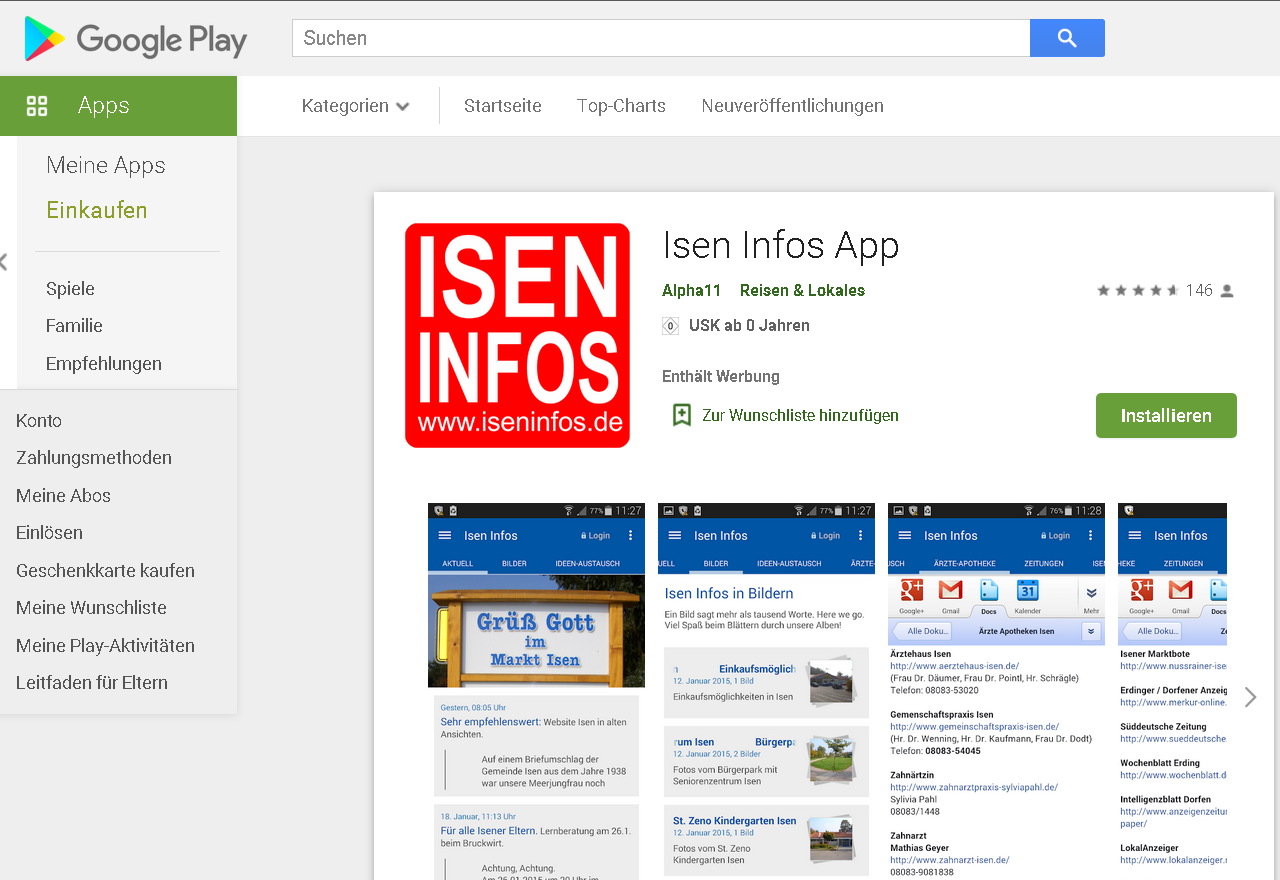Viewport: 1280px width, 880px height.
Task: Open the Familie category
Action: (74, 326)
